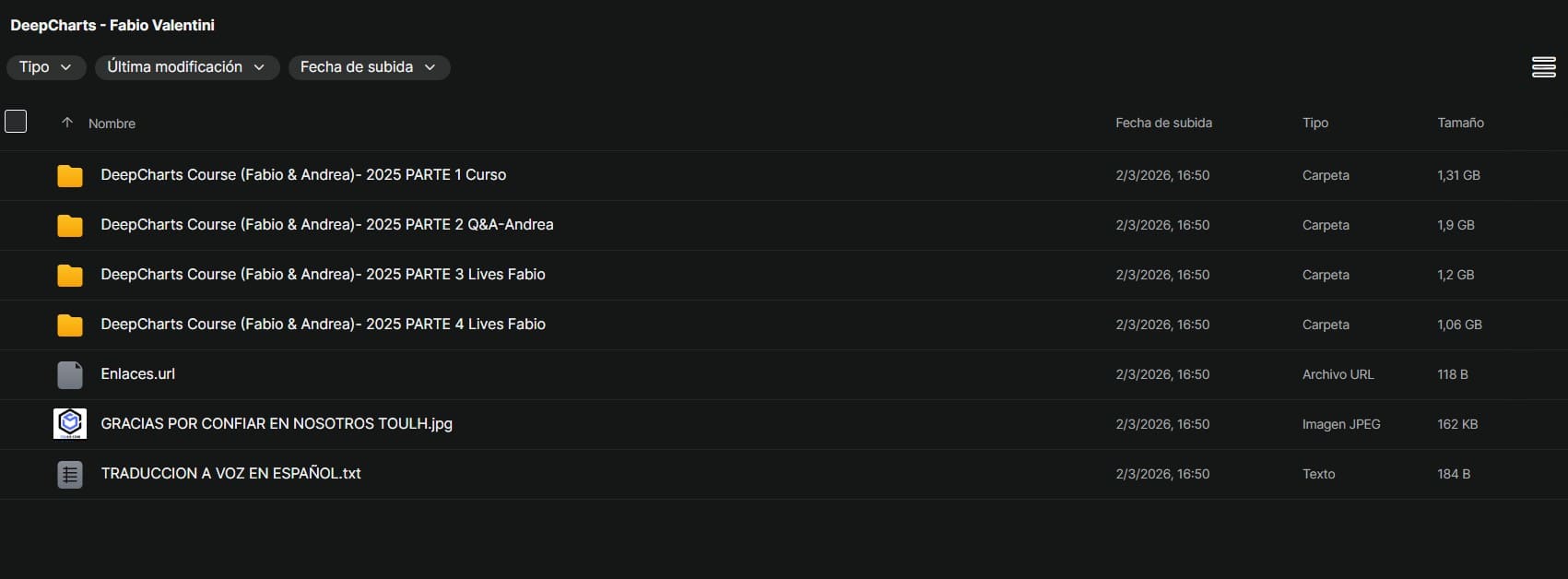Click the PARTE 1 Curso folder icon
Screen dimensions: 1568x579
pyautogui.click(x=70, y=175)
